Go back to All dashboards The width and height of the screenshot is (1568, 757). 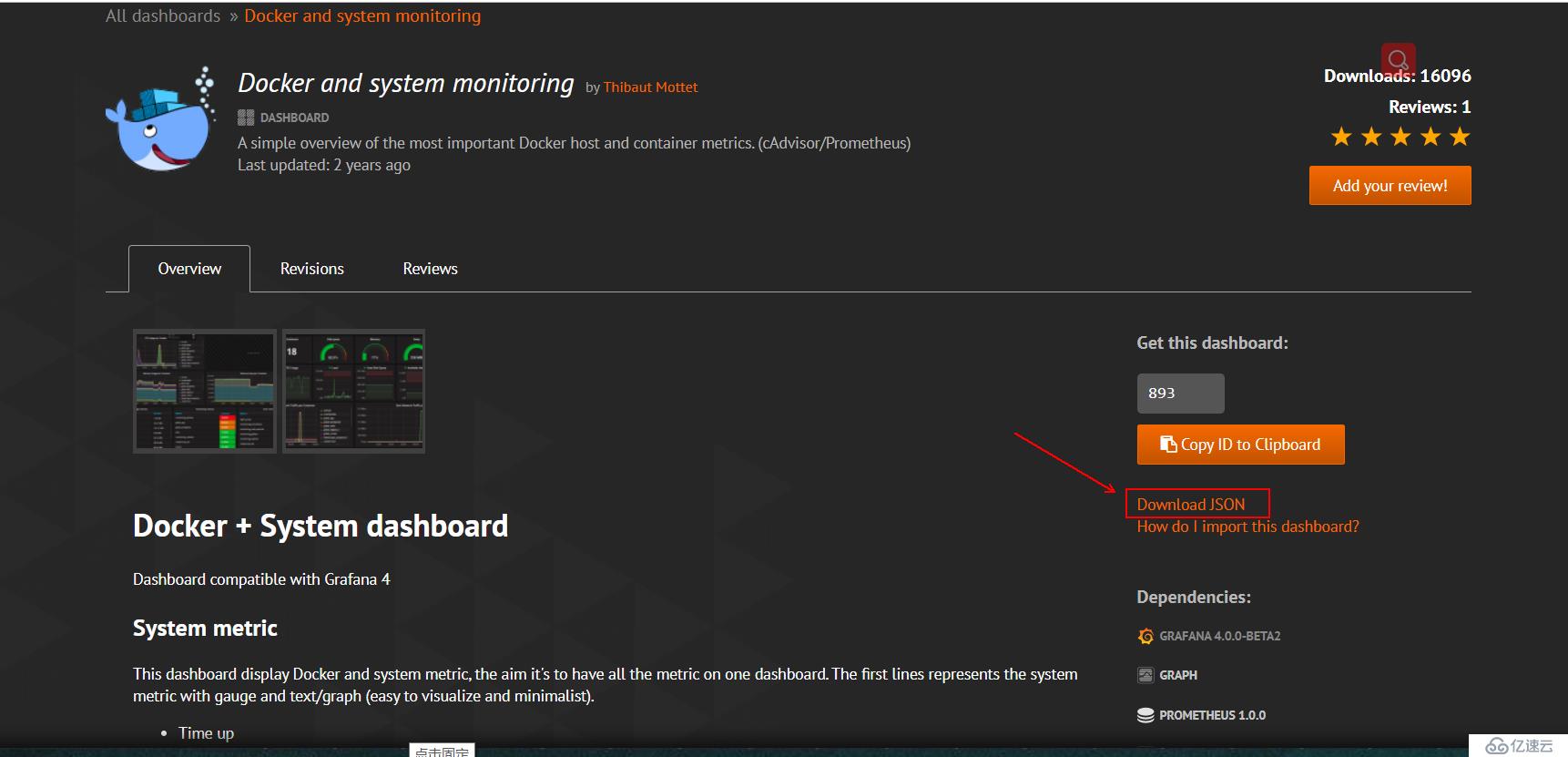[163, 15]
